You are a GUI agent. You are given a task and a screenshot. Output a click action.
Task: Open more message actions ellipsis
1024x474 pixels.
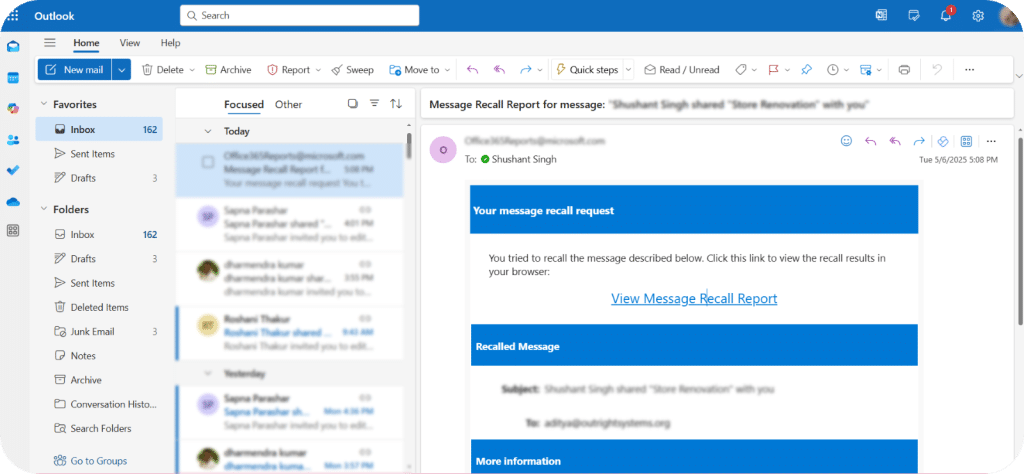[x=991, y=141]
